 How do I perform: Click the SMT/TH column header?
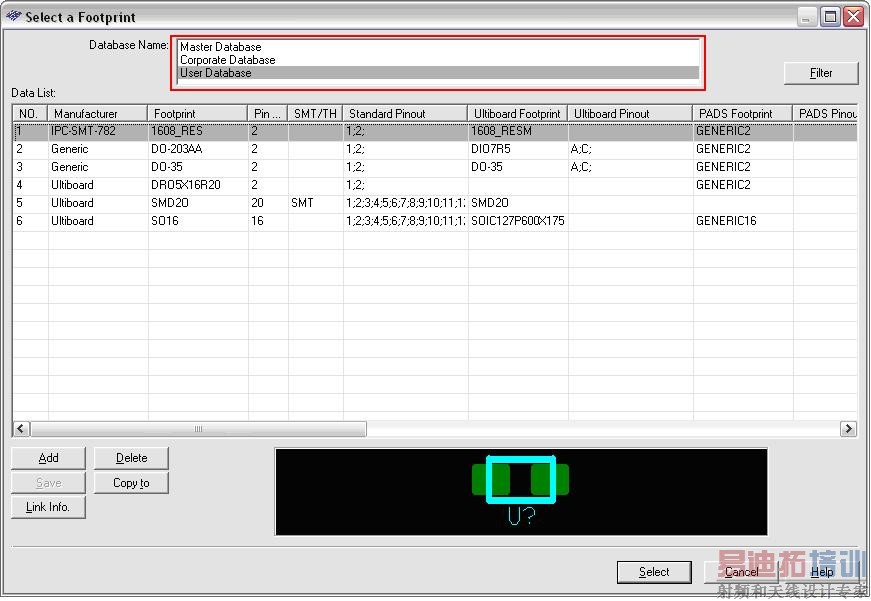[315, 113]
